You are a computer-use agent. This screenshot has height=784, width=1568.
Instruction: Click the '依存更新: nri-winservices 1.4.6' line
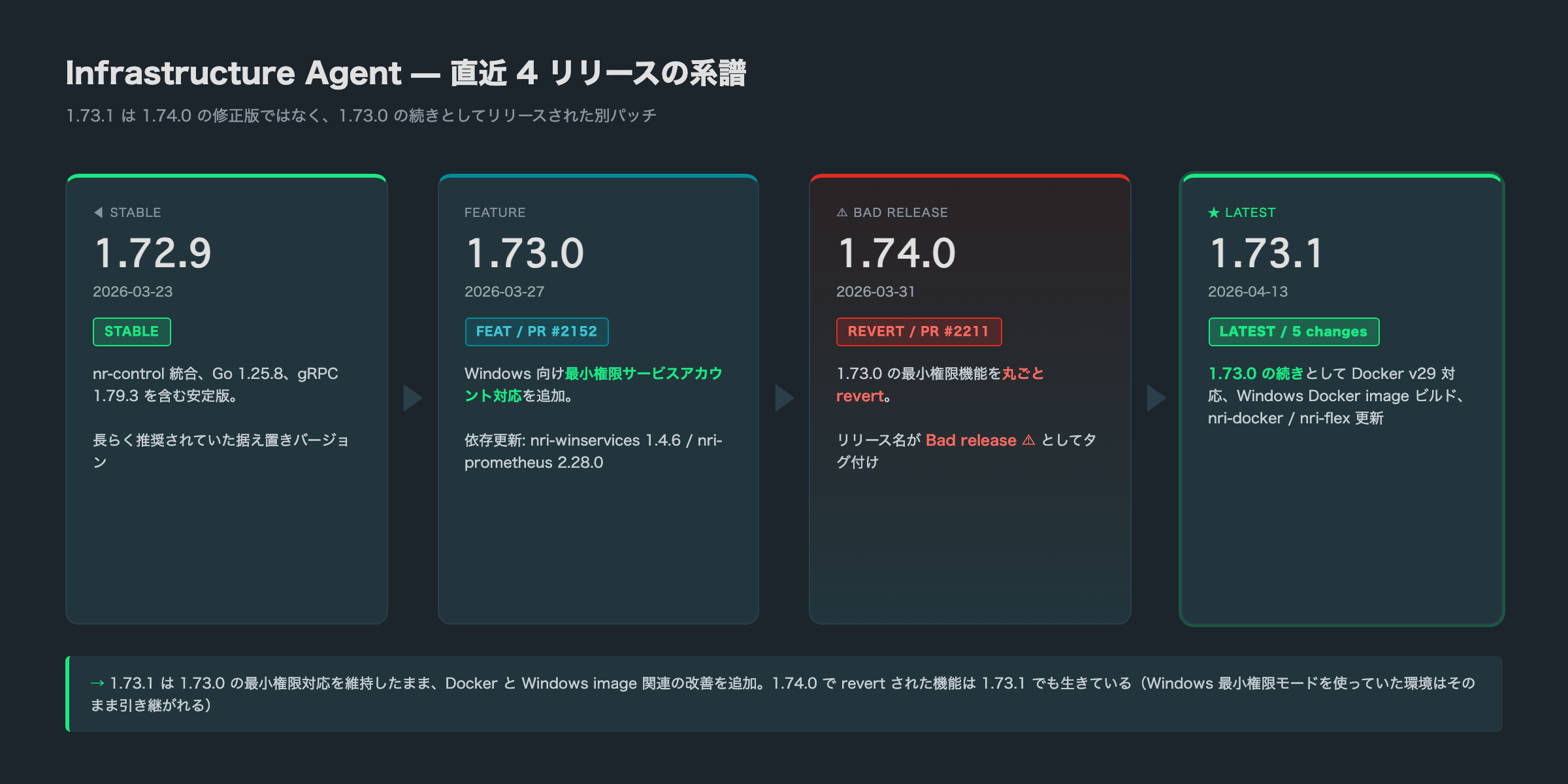[x=593, y=451]
